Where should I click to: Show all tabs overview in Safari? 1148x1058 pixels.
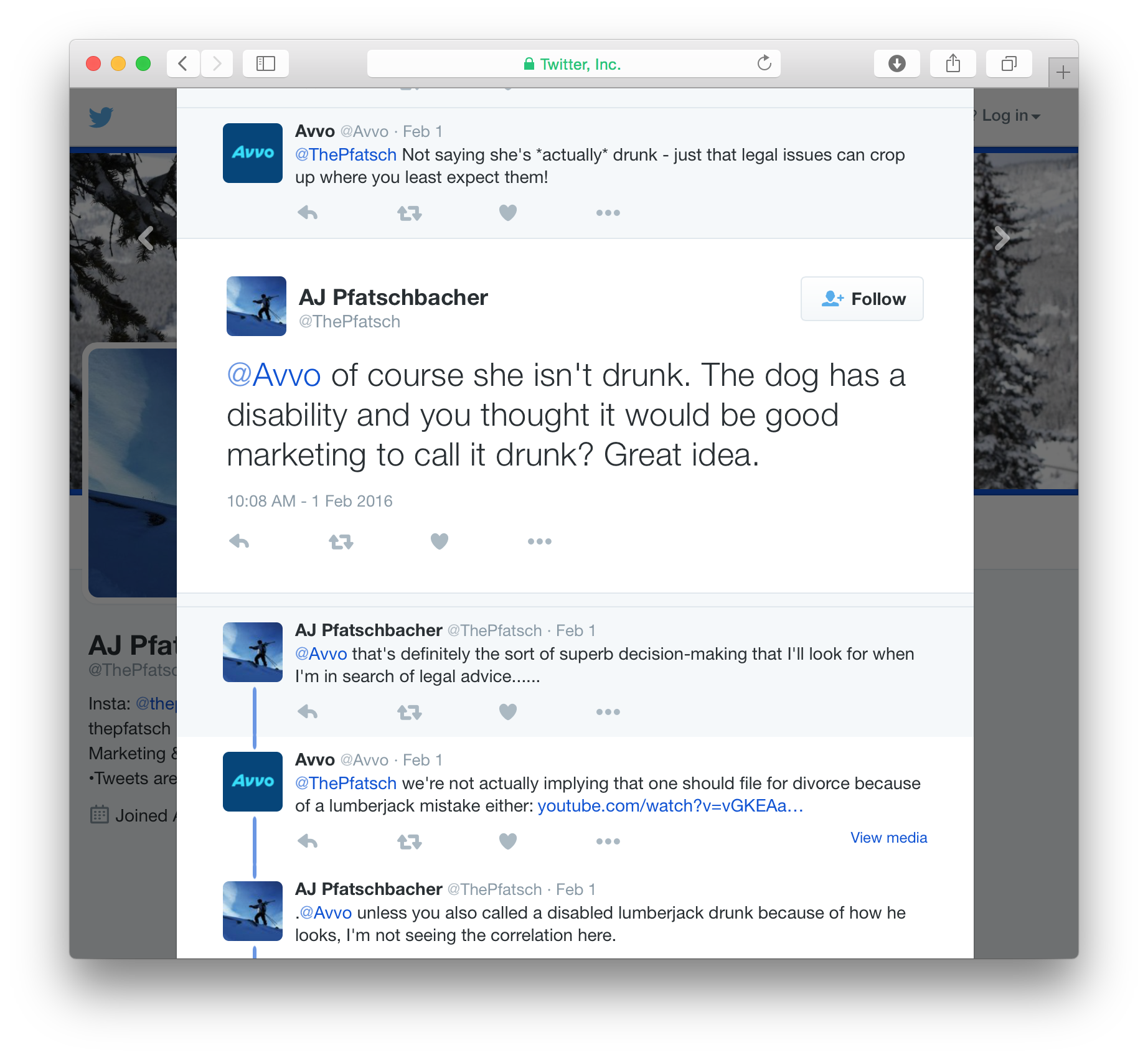point(1009,63)
